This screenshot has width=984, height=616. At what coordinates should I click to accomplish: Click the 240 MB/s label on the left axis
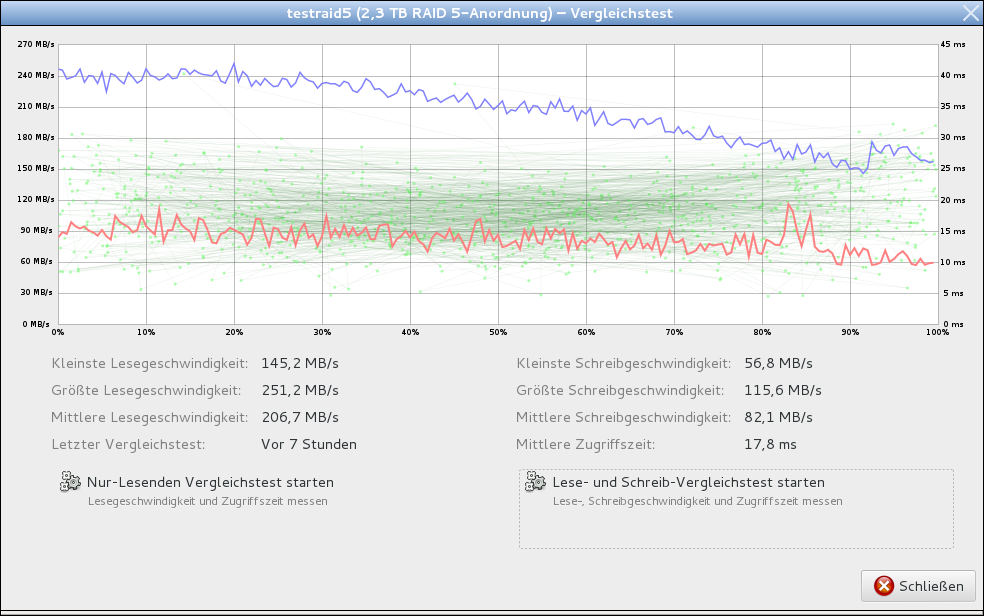tap(37, 76)
